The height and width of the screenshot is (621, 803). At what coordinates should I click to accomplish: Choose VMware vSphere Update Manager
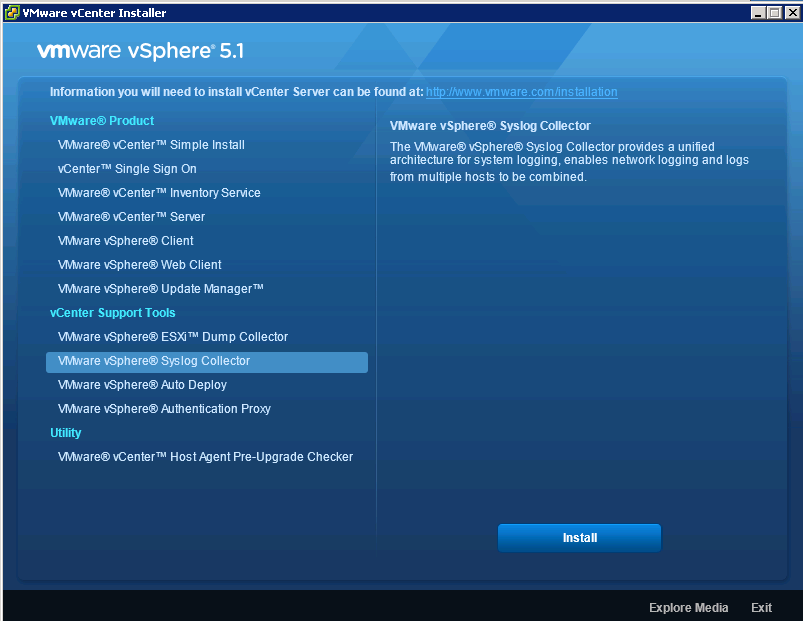161,289
